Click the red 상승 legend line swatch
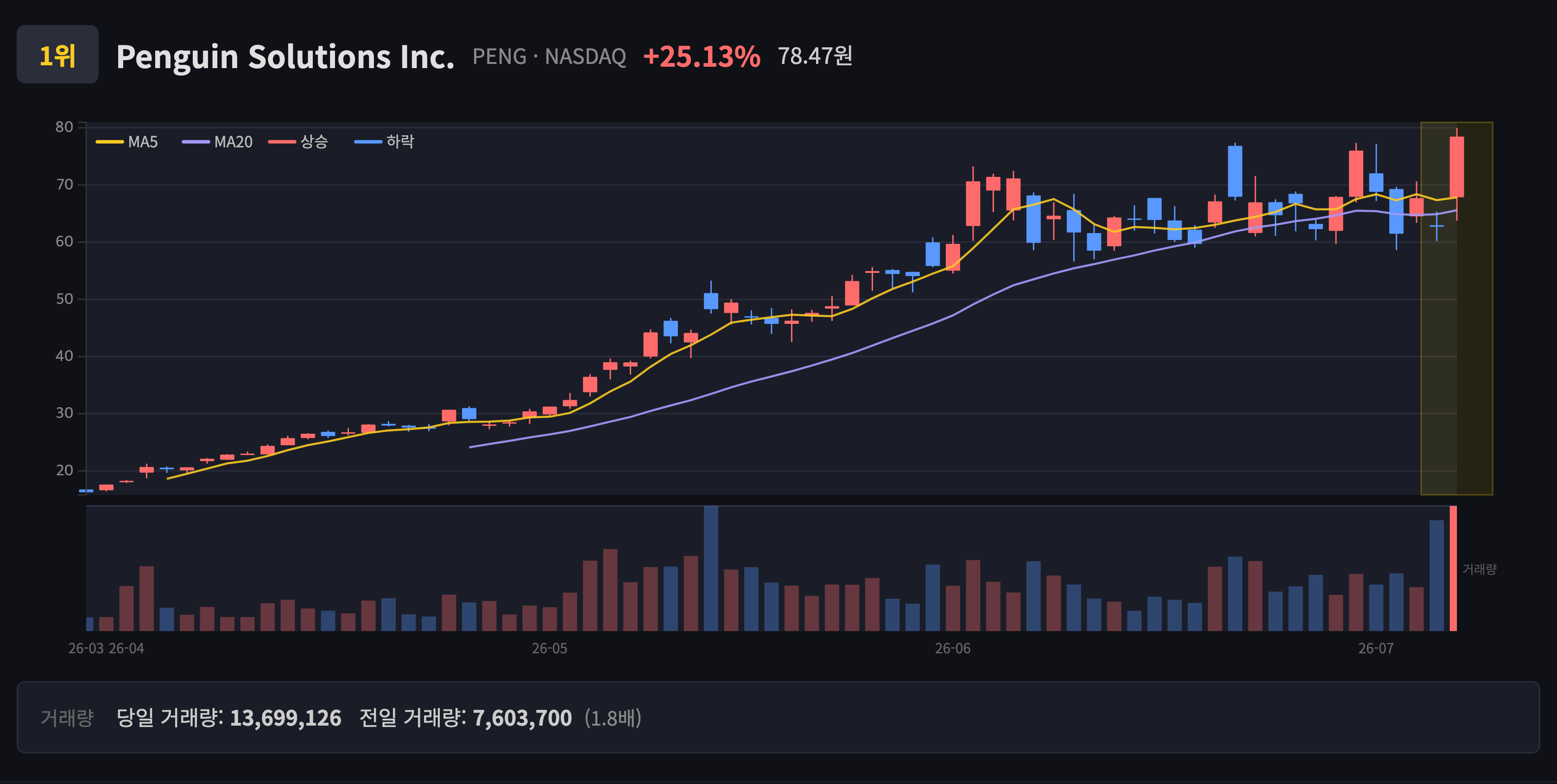This screenshot has height=784, width=1557. [x=282, y=142]
